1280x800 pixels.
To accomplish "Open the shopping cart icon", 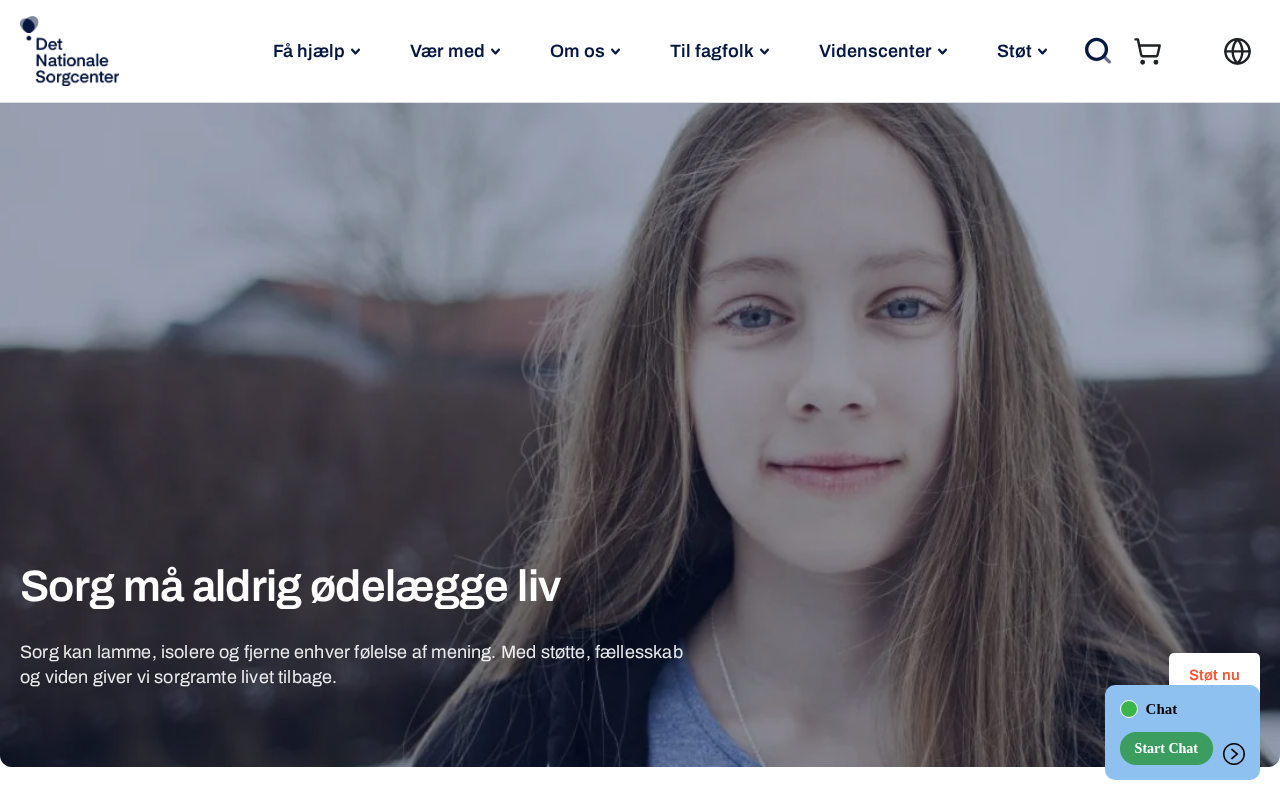I will 1147,51.
